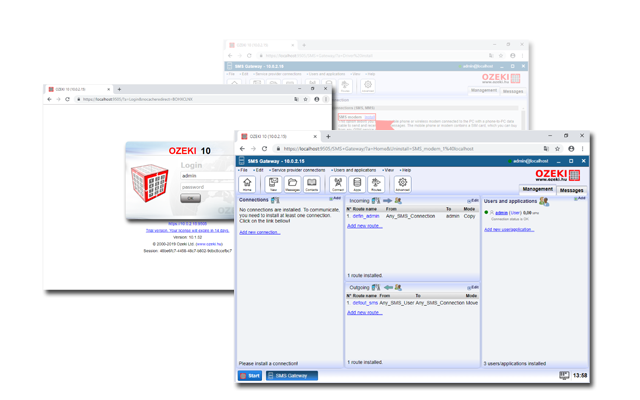Open new tab in front browser window

coord(328,136)
